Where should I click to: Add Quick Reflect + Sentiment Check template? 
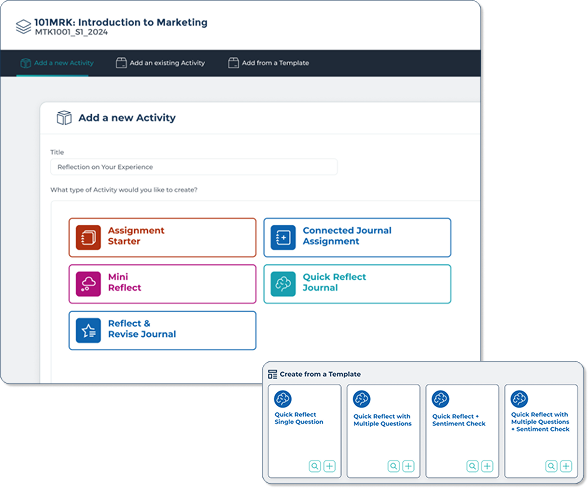(x=487, y=466)
